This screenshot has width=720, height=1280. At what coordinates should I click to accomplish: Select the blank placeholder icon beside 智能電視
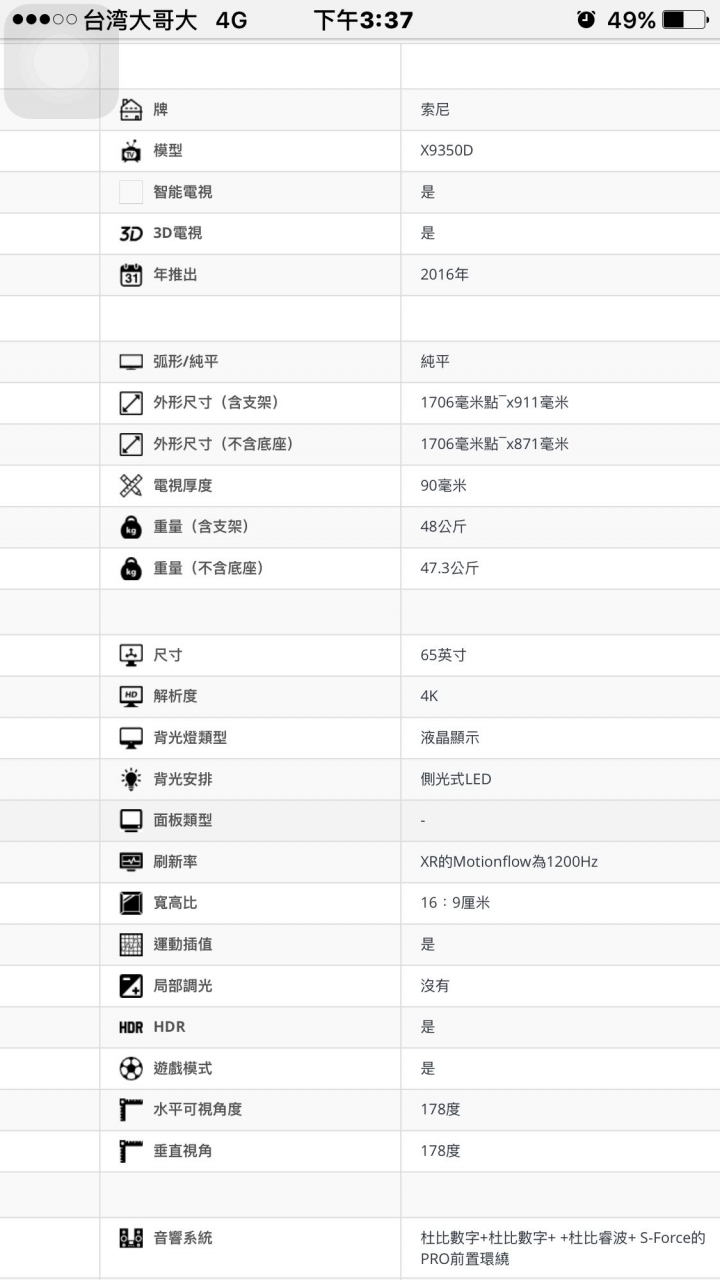tap(131, 192)
